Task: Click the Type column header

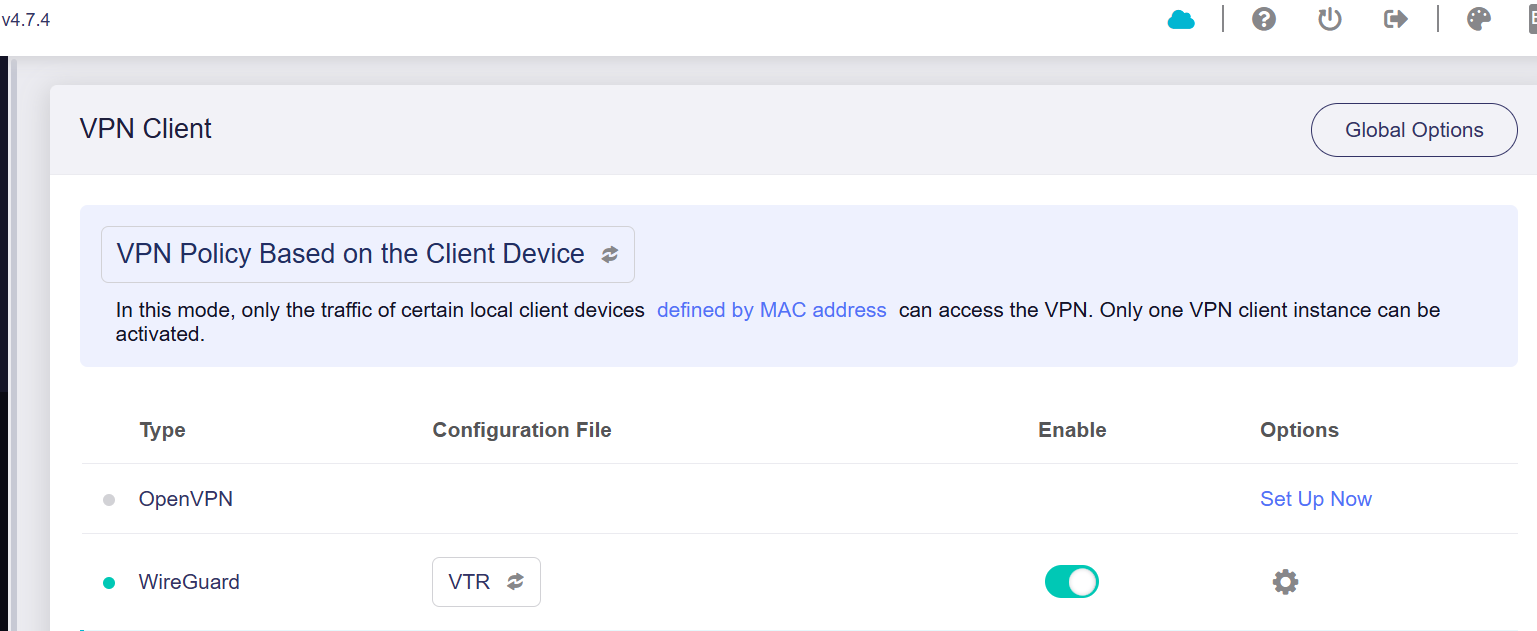Action: click(x=162, y=430)
